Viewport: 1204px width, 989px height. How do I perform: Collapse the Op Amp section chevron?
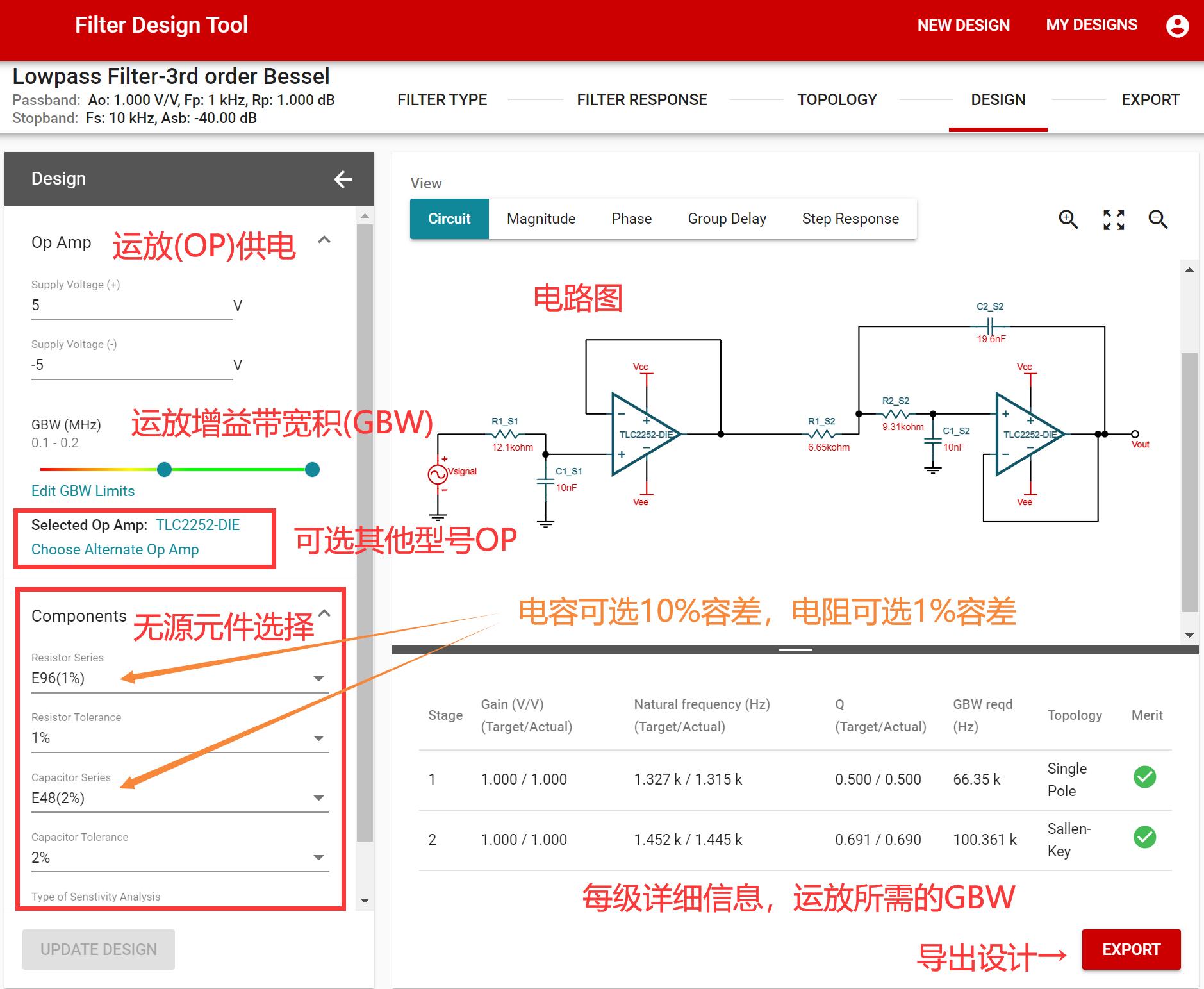click(325, 240)
